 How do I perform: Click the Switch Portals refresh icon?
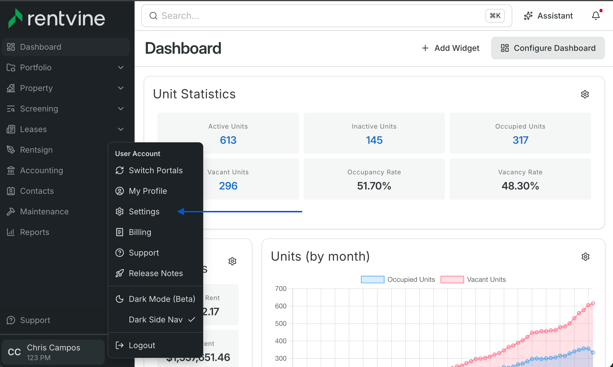120,170
